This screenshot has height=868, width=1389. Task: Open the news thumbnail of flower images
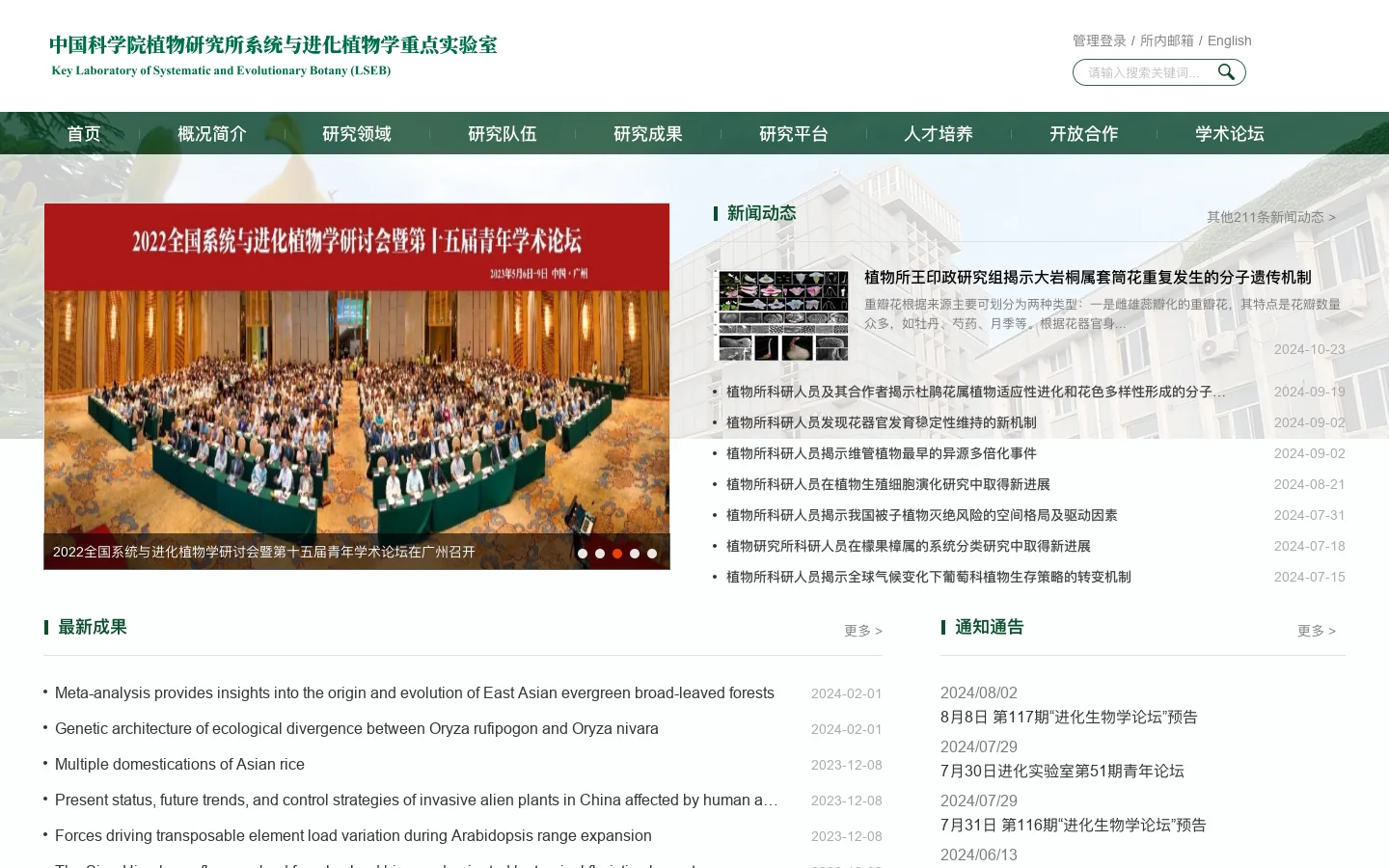(x=782, y=315)
